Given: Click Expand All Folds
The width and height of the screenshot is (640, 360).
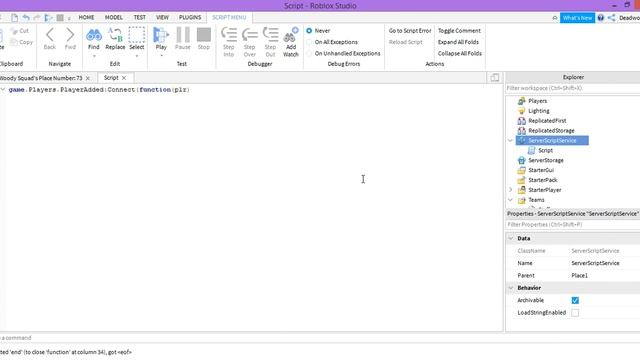Looking at the screenshot, I should [x=458, y=42].
